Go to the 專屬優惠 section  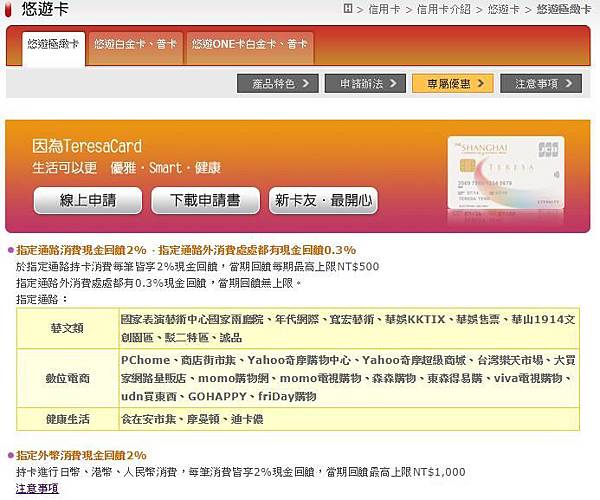coord(453,83)
